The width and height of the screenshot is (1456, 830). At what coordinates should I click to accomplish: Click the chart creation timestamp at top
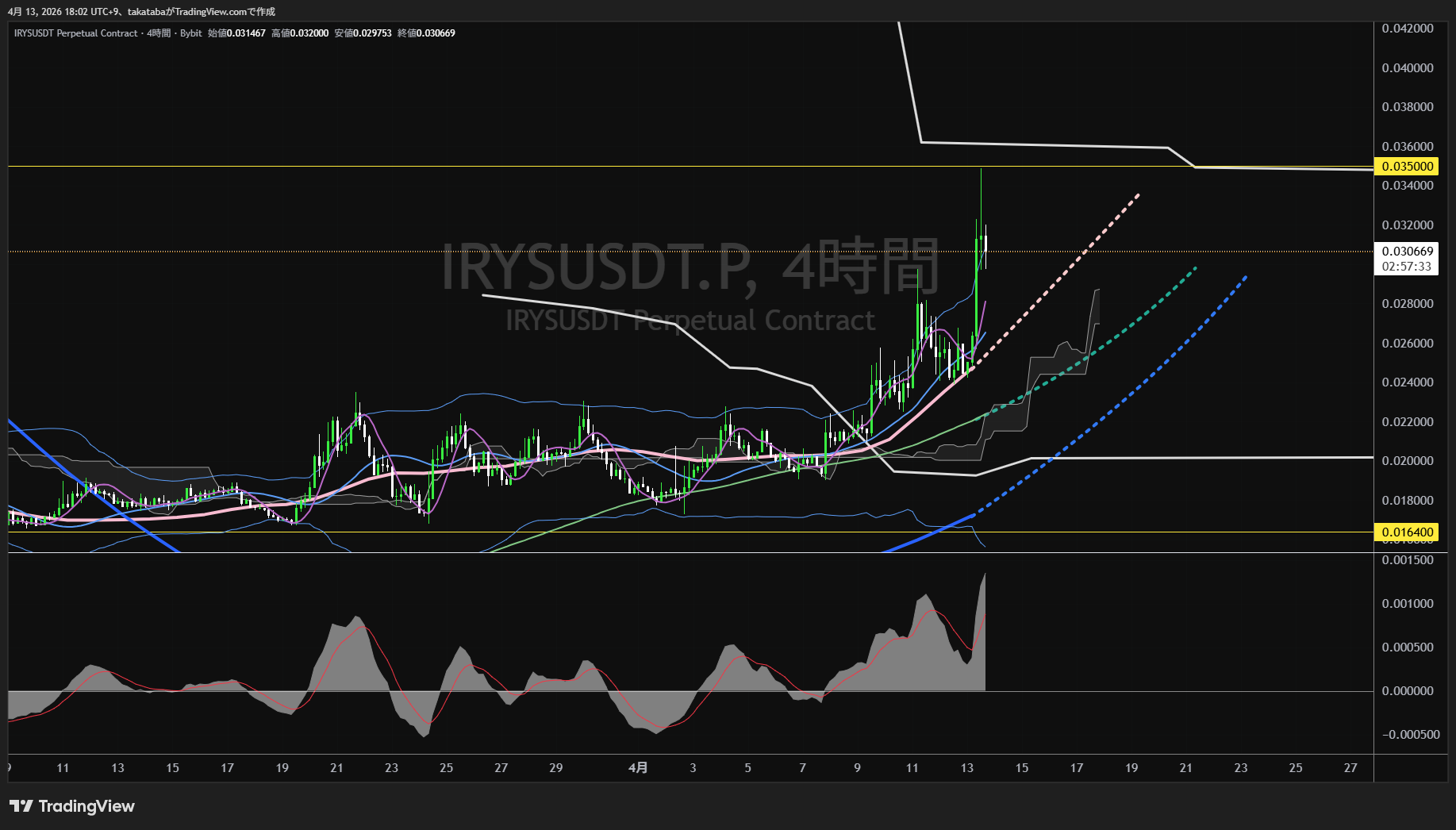click(x=141, y=12)
